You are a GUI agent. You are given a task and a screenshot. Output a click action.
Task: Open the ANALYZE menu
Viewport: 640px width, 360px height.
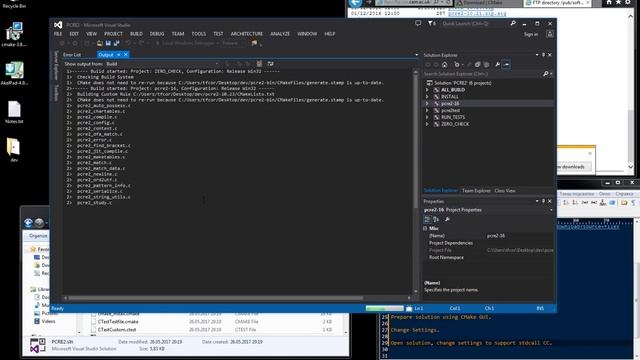tap(280, 34)
